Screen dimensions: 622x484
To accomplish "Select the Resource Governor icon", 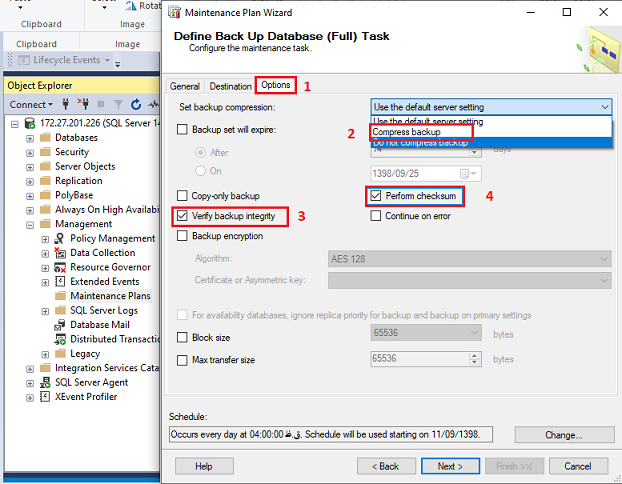I will [60, 268].
